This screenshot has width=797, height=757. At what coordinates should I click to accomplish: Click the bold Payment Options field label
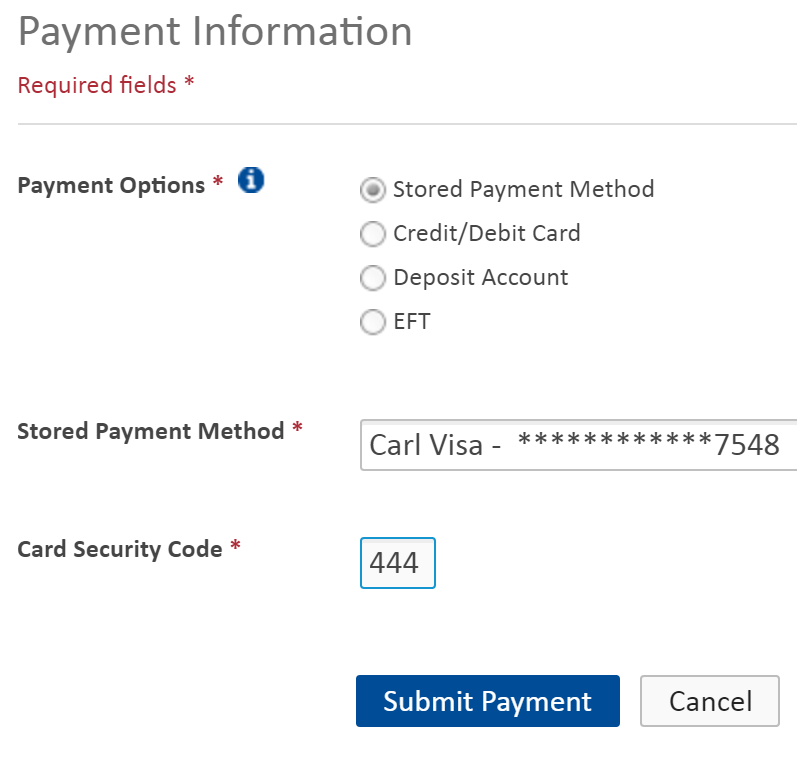(111, 185)
